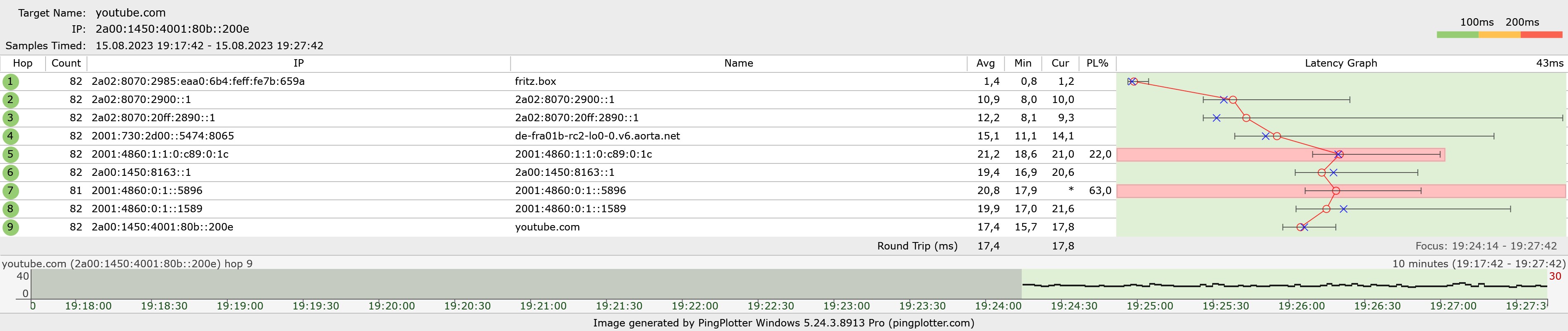Select the hop 7 circle icon
The image size is (1568, 331).
click(10, 191)
